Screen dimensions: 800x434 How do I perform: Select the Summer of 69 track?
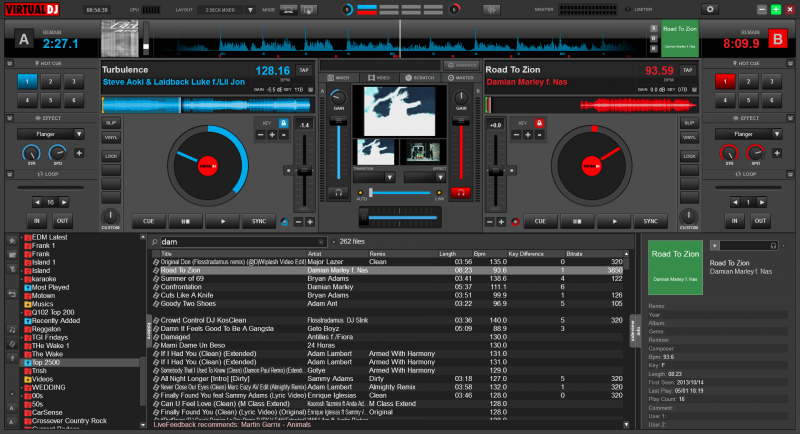click(388, 278)
